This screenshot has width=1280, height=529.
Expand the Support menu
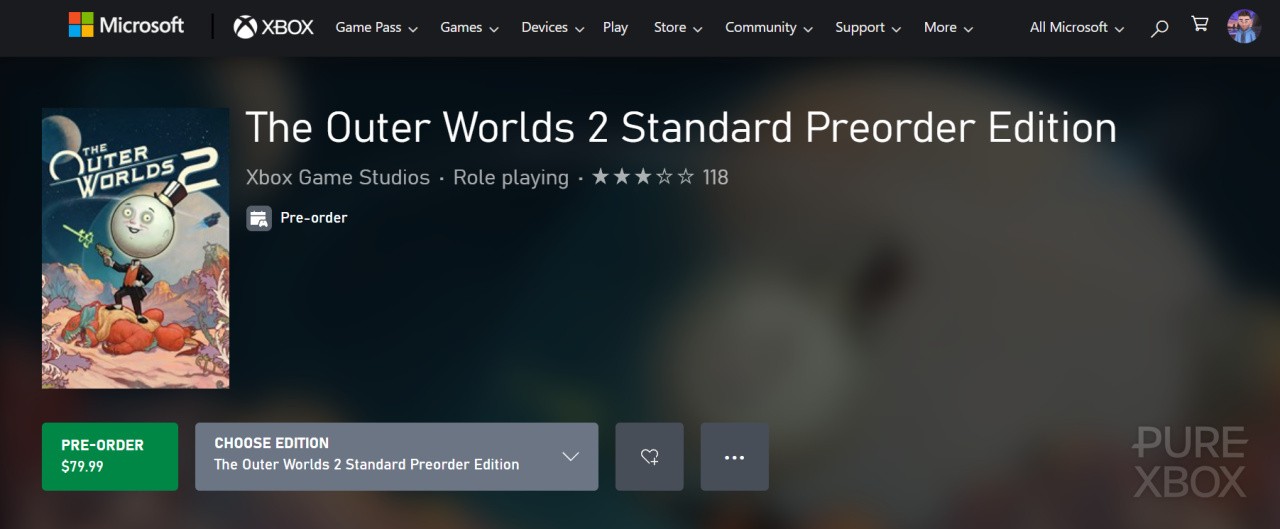pos(868,28)
